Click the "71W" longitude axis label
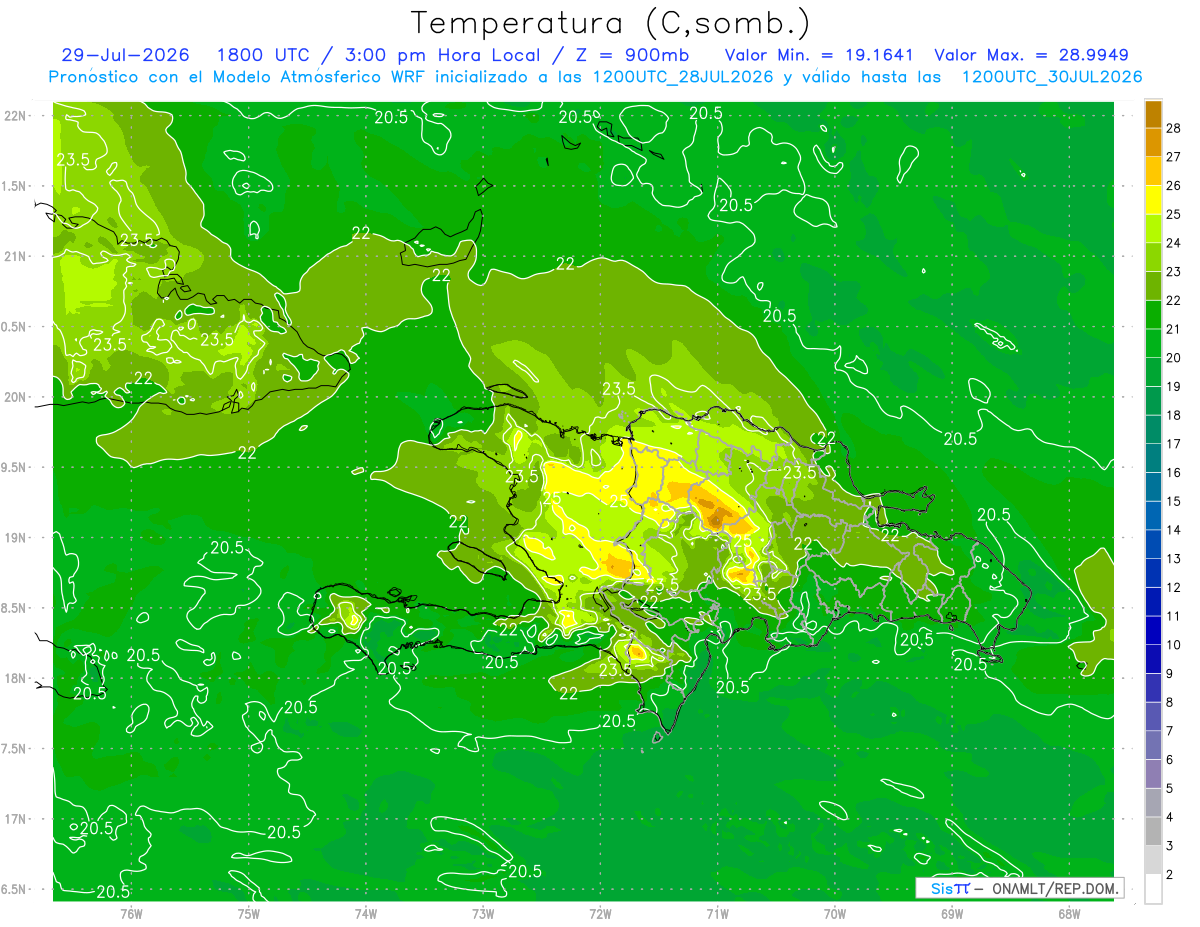Screen dimensions: 1200x927 pos(717,914)
